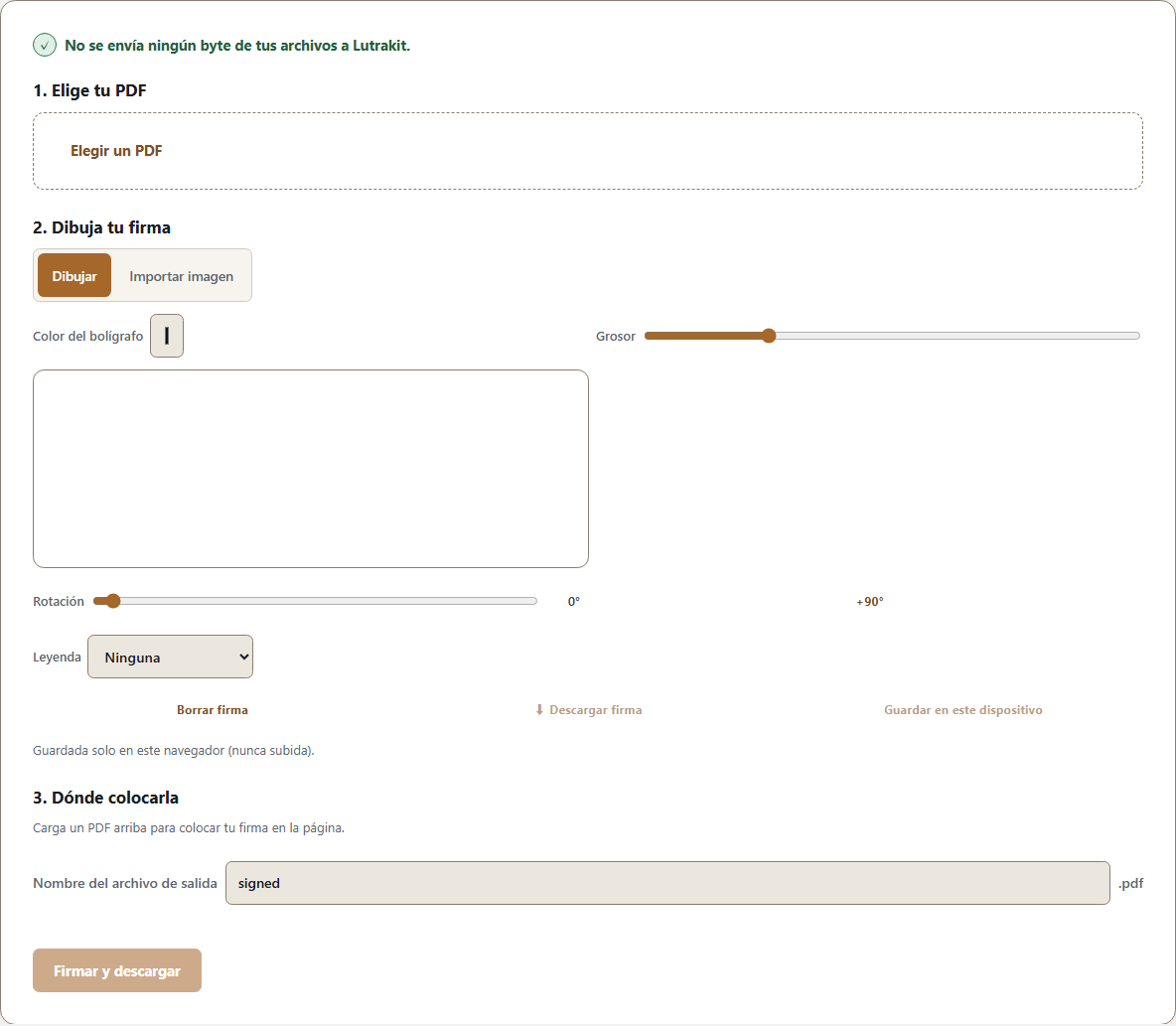Click the Rotación slider handle

[x=112, y=601]
